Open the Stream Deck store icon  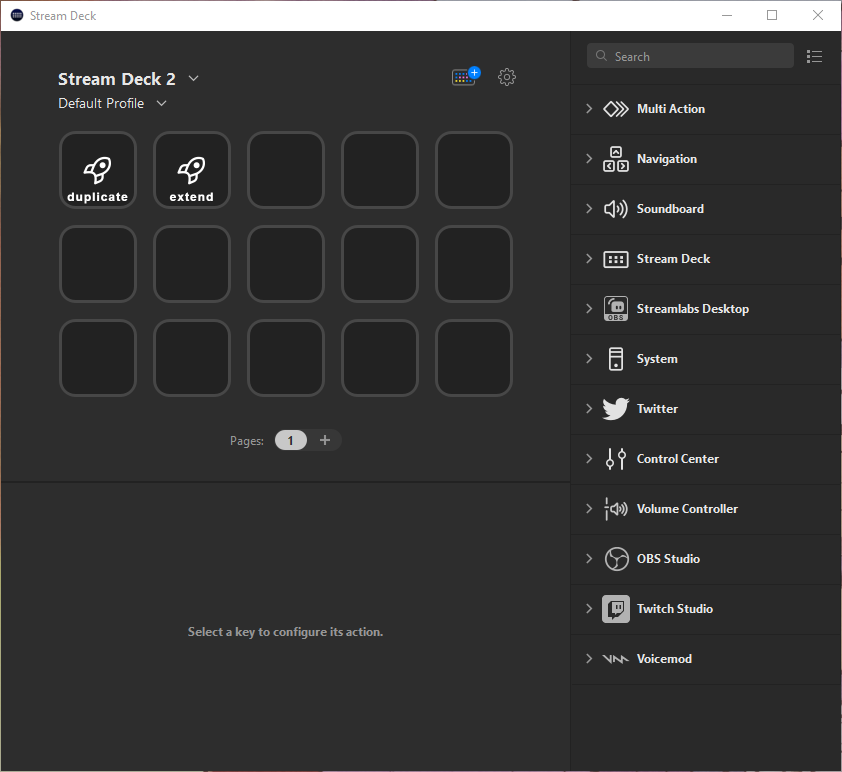465,77
